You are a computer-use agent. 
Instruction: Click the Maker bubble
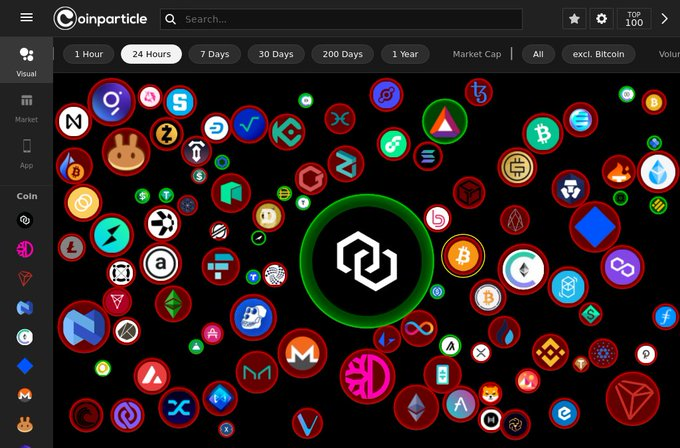click(x=257, y=372)
